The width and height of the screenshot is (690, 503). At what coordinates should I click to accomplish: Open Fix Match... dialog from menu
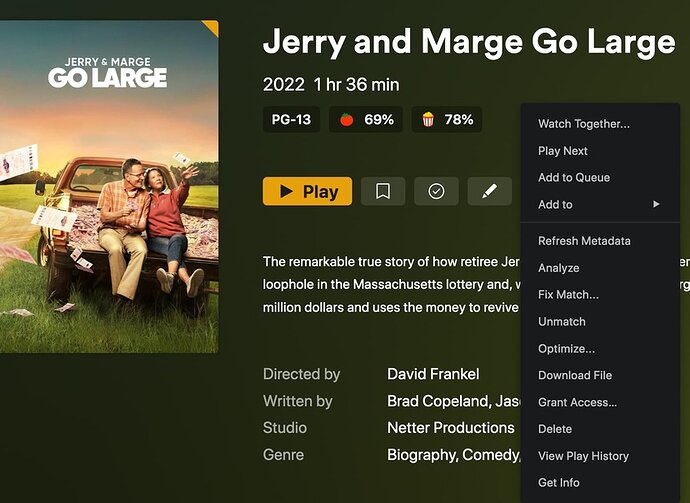(568, 295)
